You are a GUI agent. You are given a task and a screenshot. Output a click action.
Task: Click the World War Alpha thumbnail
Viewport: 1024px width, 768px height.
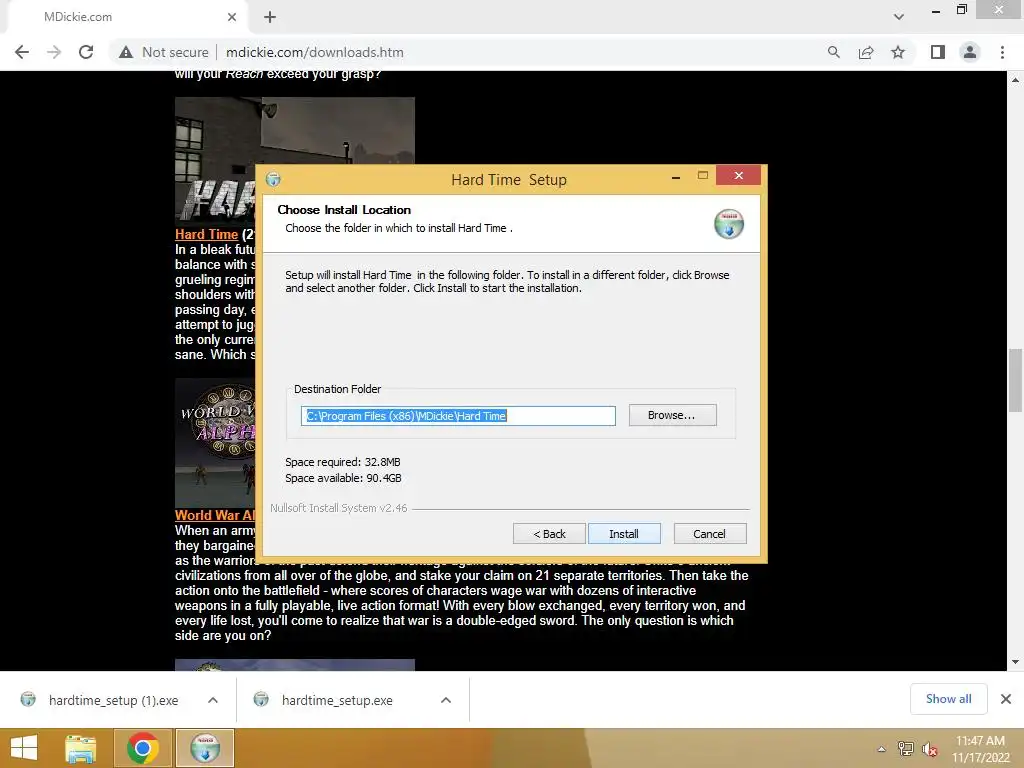click(215, 442)
